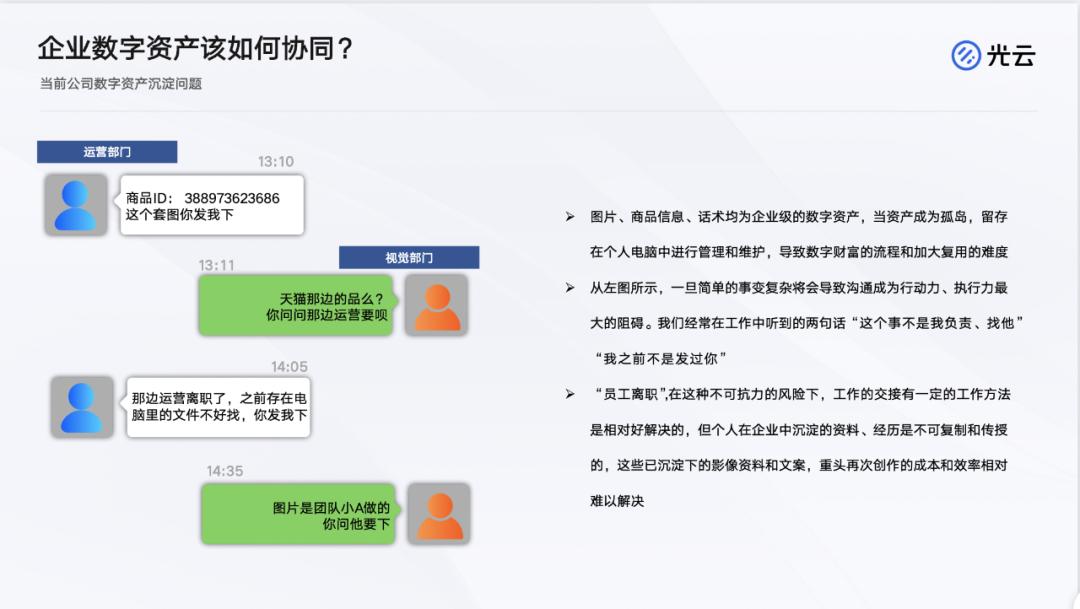Select the 运营部门 department label
This screenshot has height=609, width=1080.
point(107,151)
